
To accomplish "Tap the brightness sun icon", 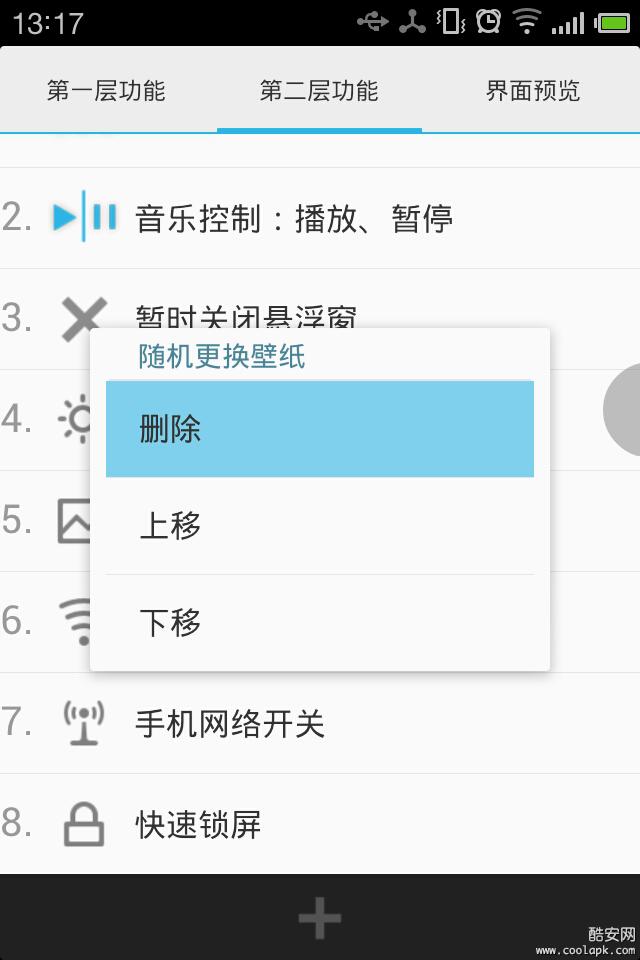I will [76, 419].
